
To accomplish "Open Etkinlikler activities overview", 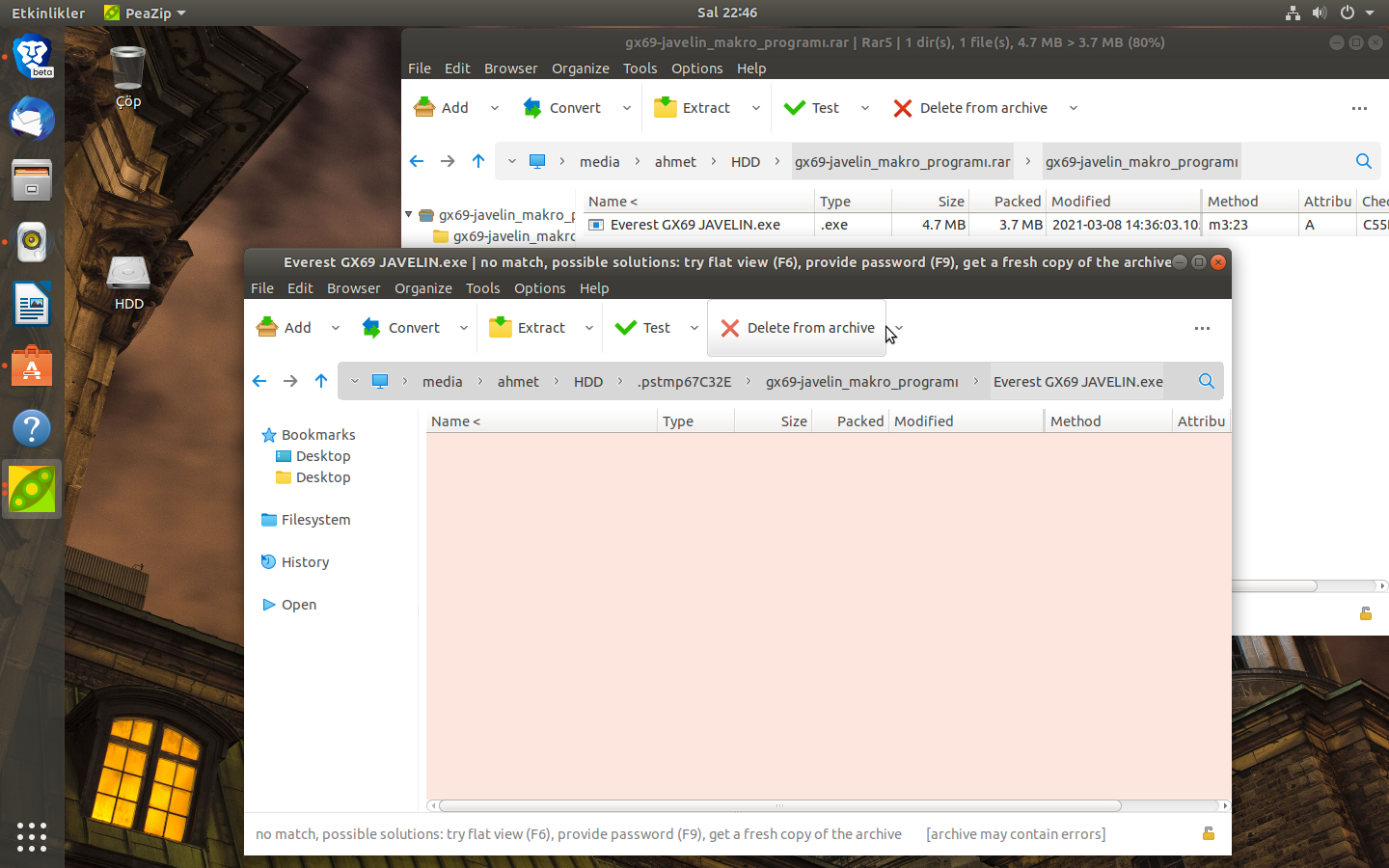I will (48, 13).
